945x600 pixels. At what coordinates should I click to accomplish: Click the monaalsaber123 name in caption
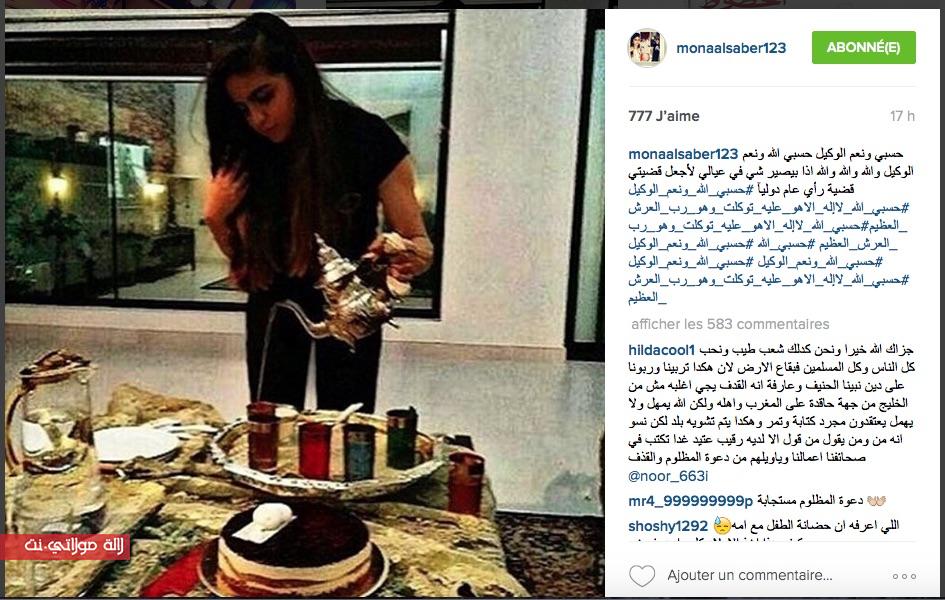[683, 154]
